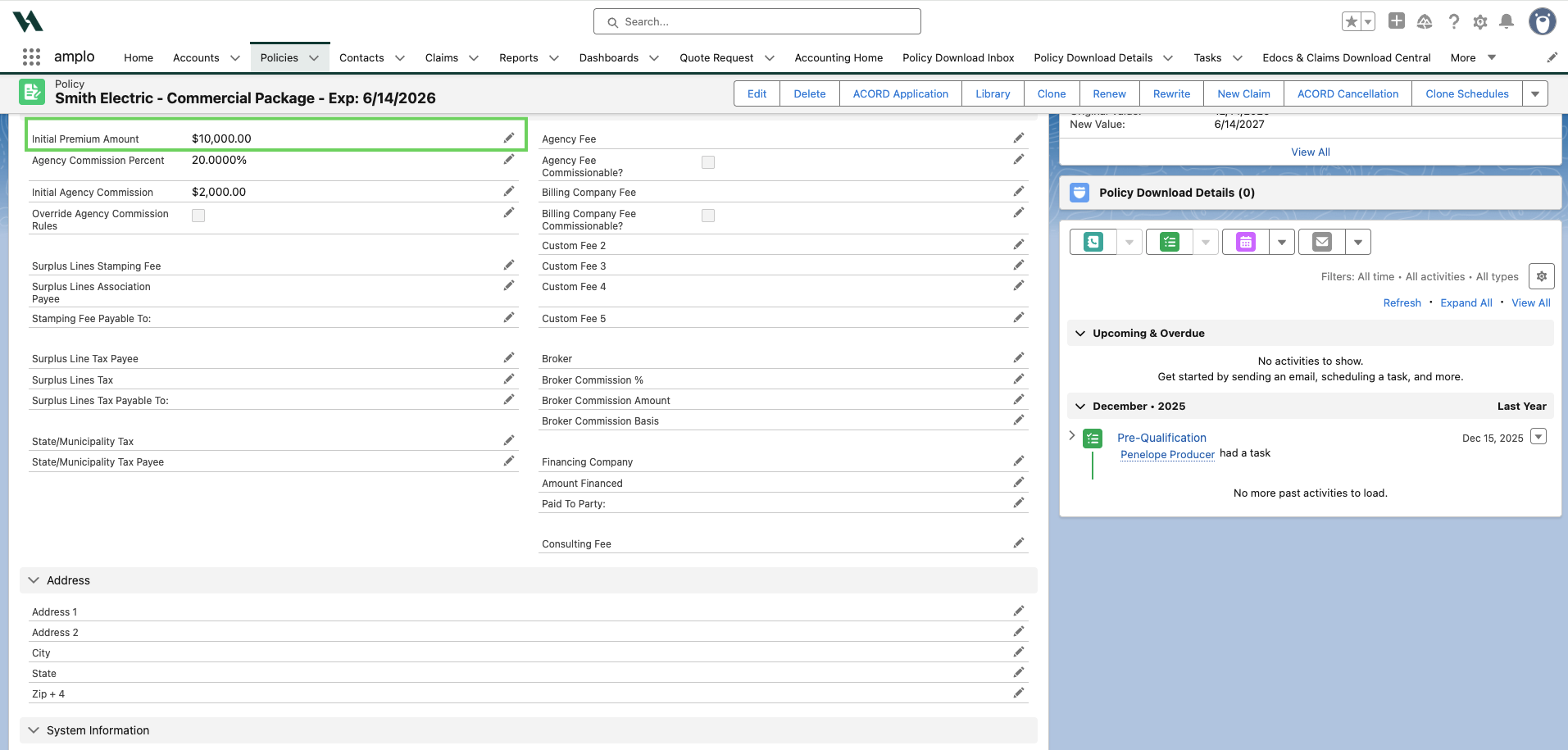The image size is (1568, 750).
Task: Click Expand All activities link
Action: (x=1466, y=302)
